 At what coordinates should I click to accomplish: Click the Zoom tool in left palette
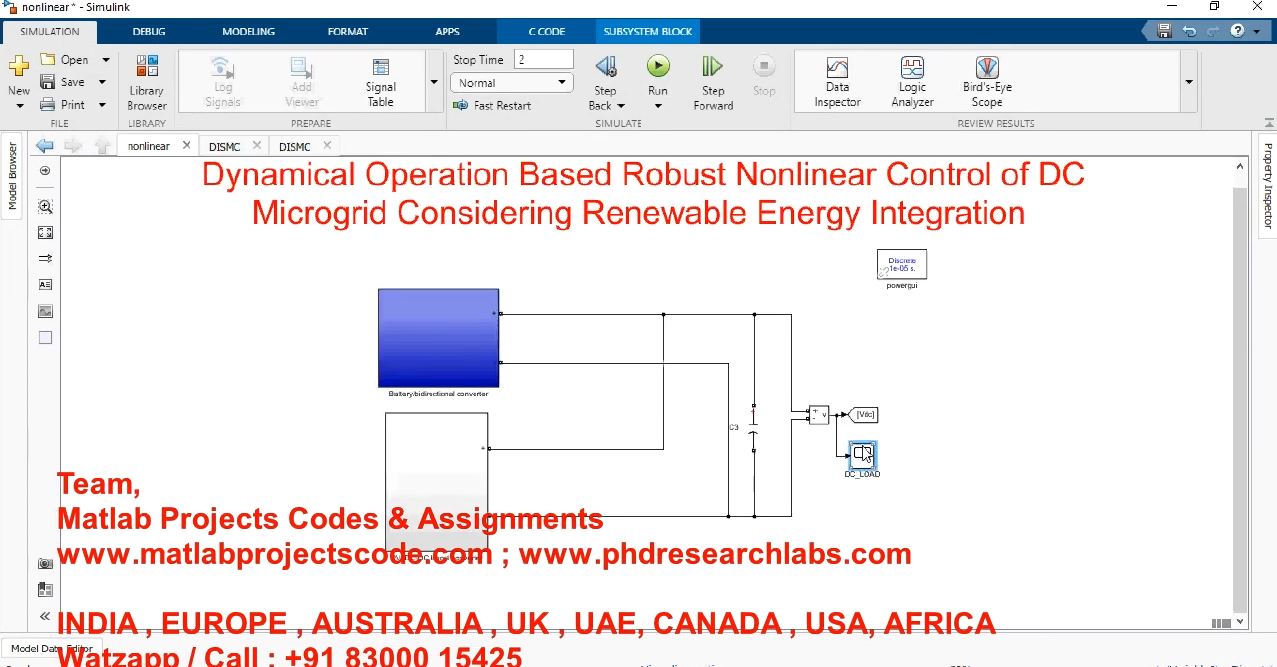[45, 207]
